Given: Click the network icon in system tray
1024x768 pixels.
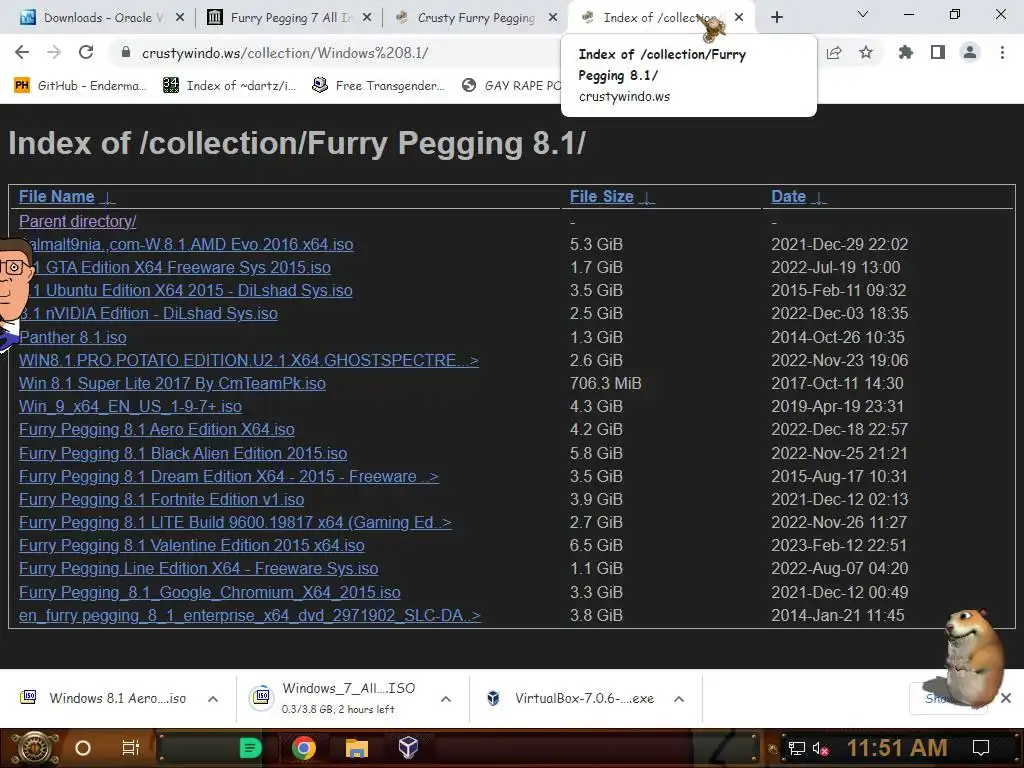Looking at the screenshot, I should pos(796,748).
